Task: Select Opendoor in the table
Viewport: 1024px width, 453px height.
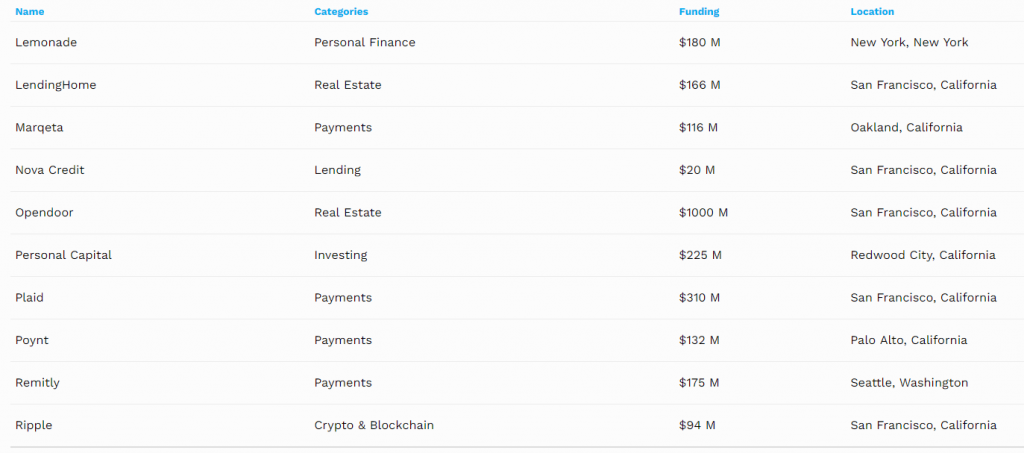Action: (x=44, y=213)
